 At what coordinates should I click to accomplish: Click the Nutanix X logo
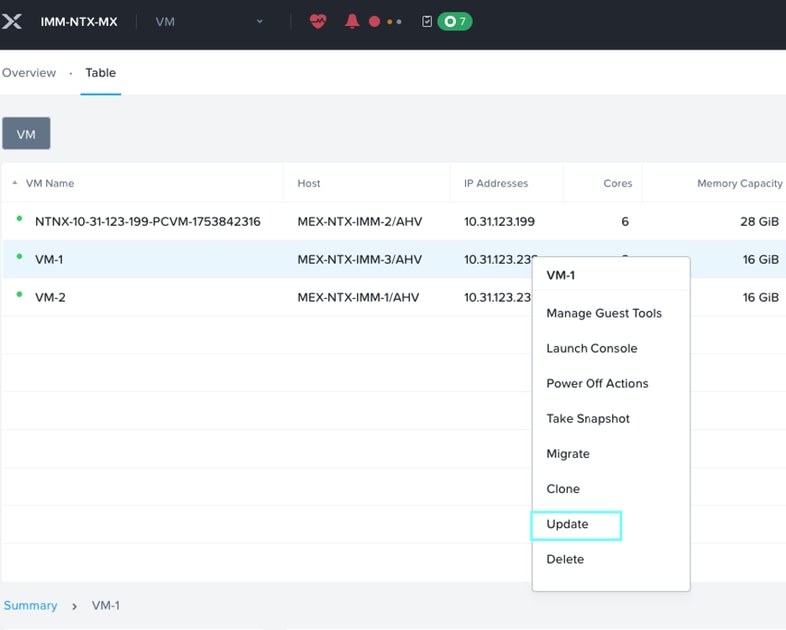pyautogui.click(x=11, y=22)
